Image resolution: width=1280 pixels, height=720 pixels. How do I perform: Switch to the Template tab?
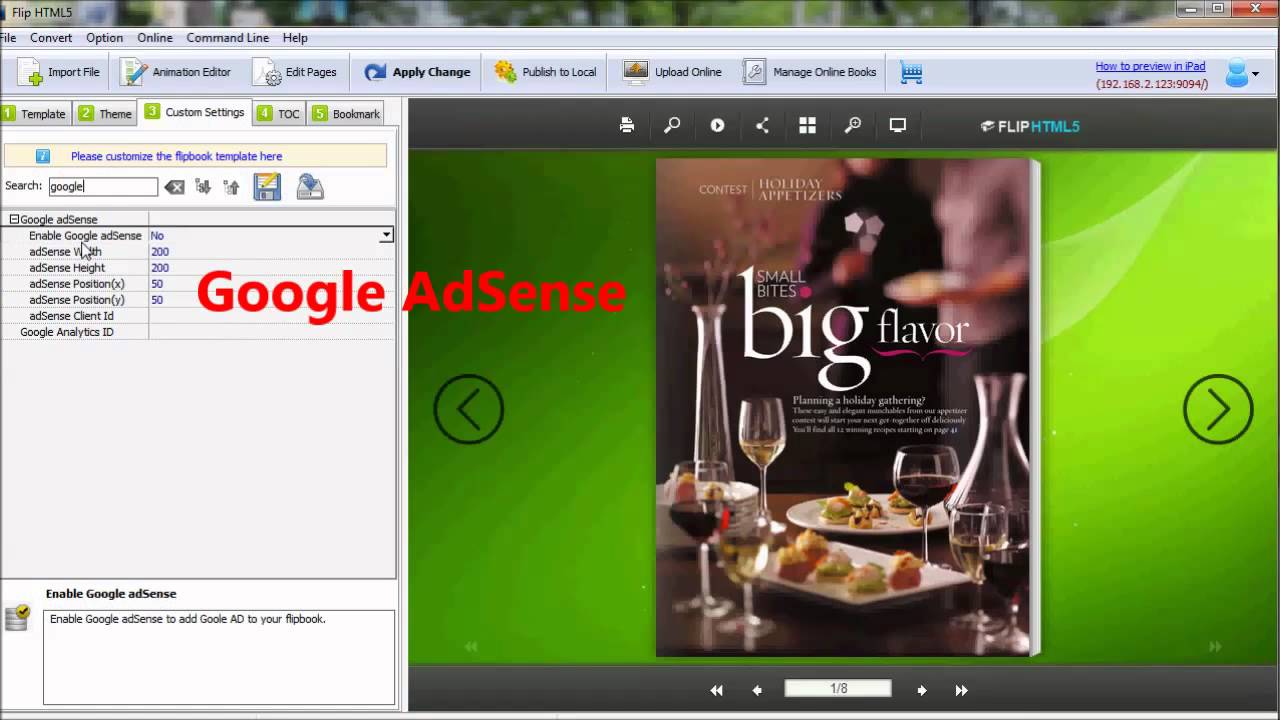tap(34, 114)
